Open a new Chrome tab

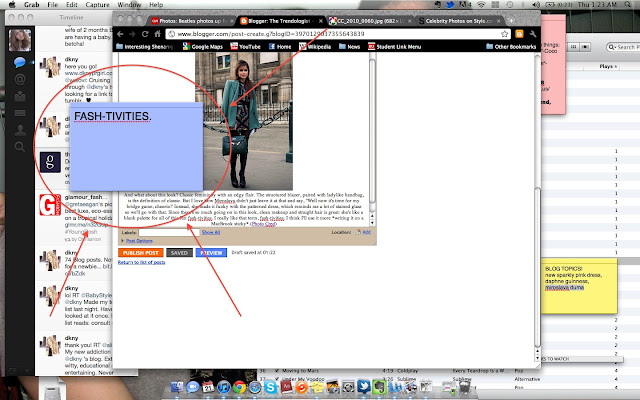[511, 21]
